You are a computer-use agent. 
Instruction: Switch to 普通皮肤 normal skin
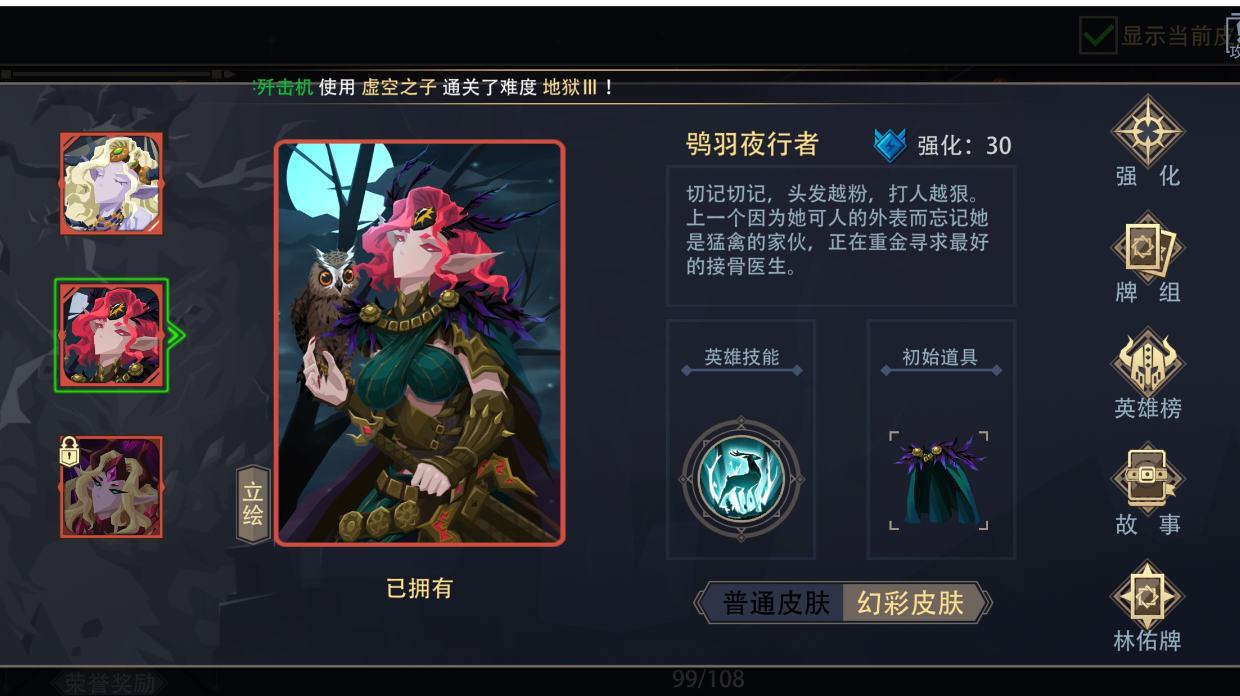[x=777, y=603]
